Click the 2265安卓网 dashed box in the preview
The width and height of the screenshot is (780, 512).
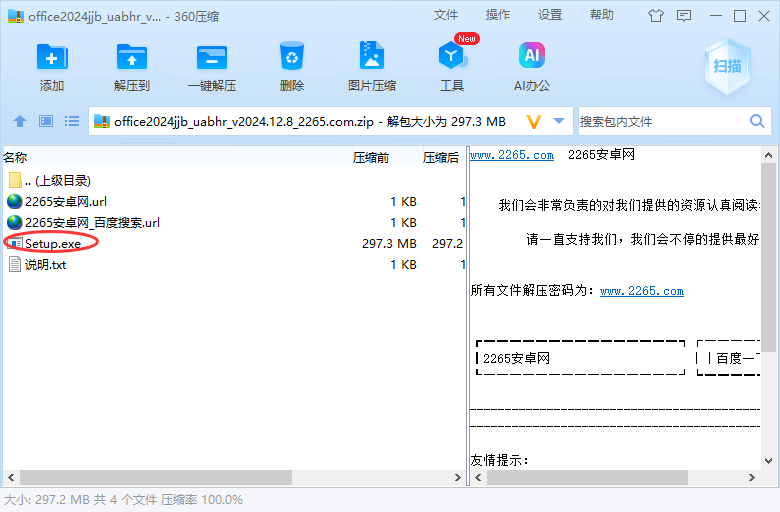581,358
